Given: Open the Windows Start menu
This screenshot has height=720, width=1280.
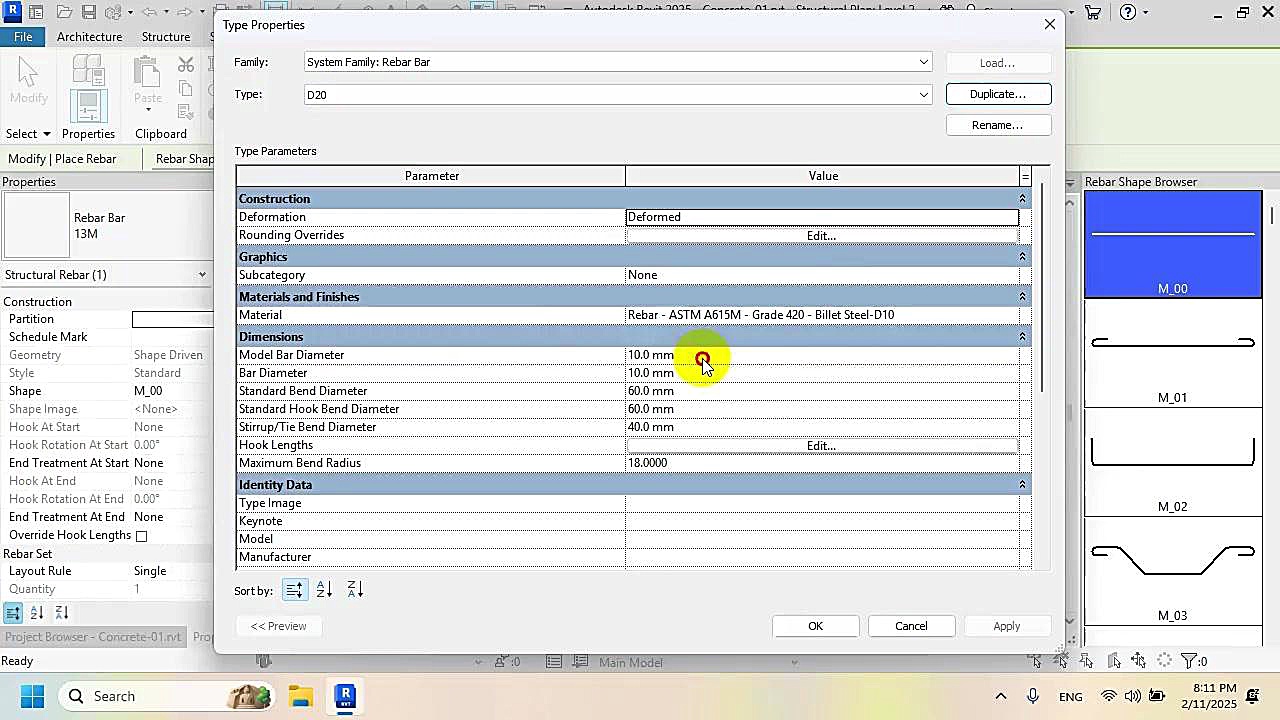Looking at the screenshot, I should tap(32, 696).
